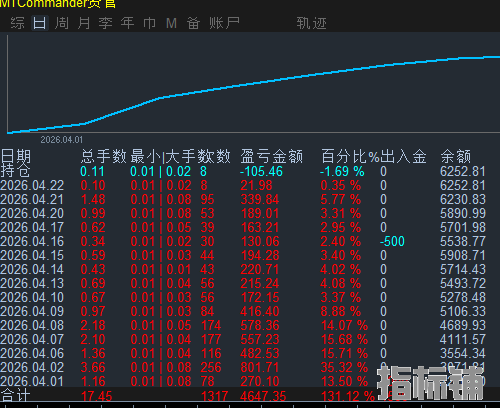Select the 2026.04.08 date row
This screenshot has height=408, width=500.
(x=32, y=325)
